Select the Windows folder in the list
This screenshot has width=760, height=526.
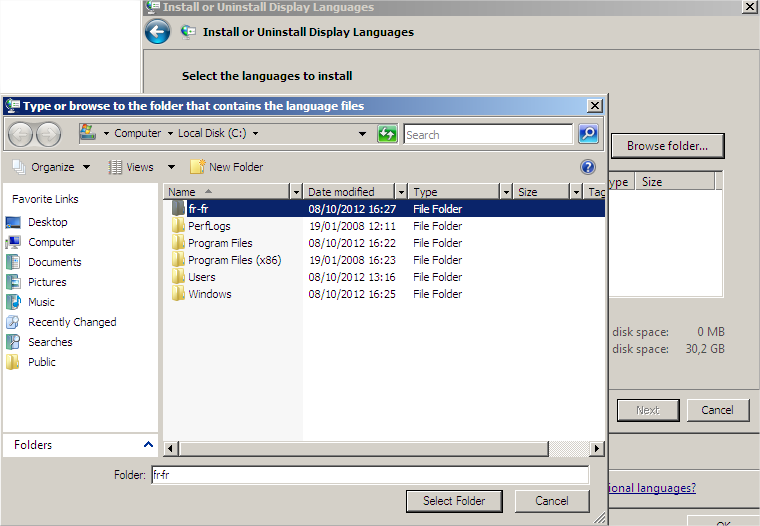209,294
